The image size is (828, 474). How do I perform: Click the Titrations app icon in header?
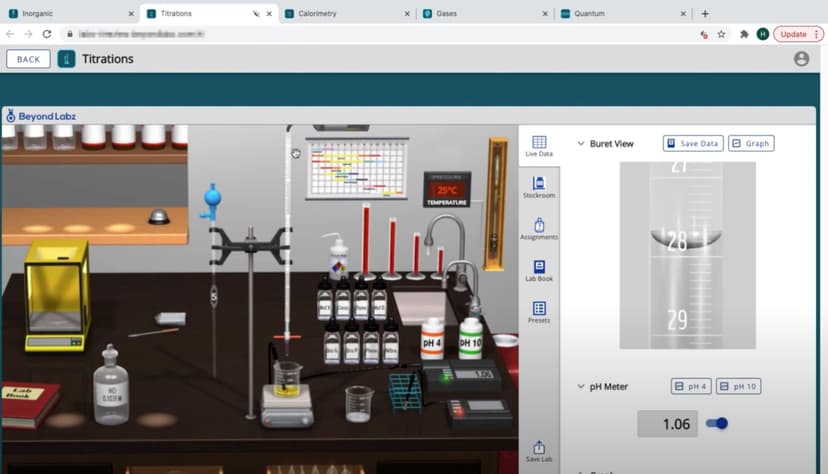pyautogui.click(x=66, y=59)
